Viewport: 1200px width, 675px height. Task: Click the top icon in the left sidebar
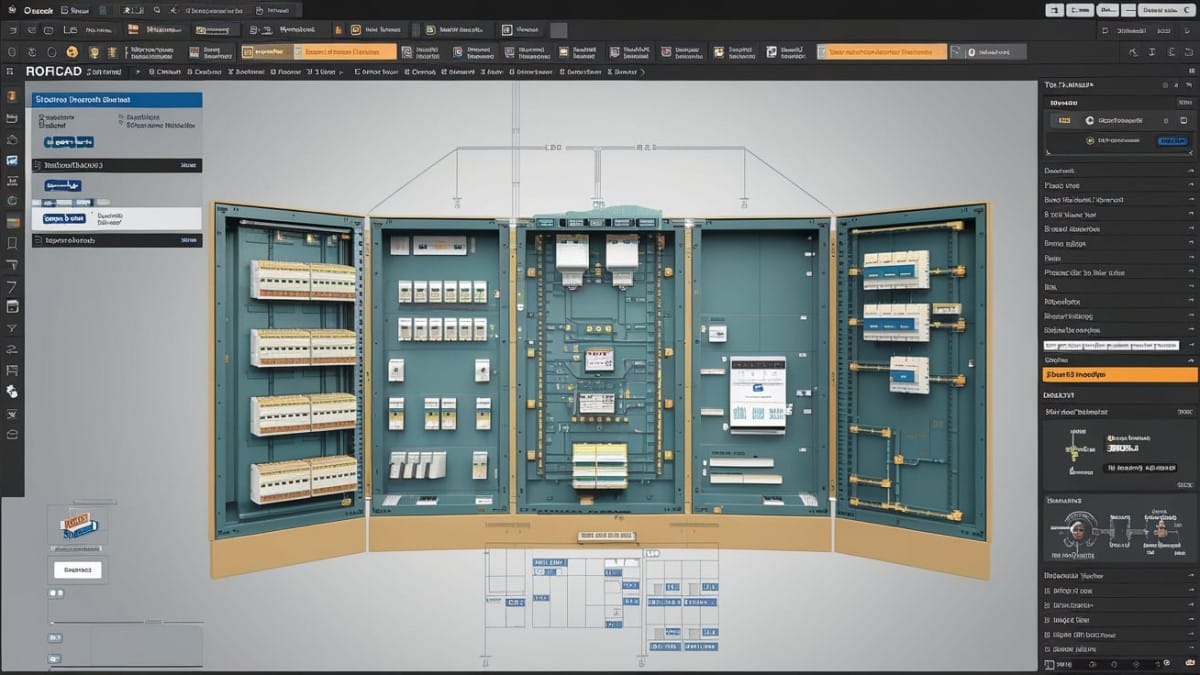[12, 96]
